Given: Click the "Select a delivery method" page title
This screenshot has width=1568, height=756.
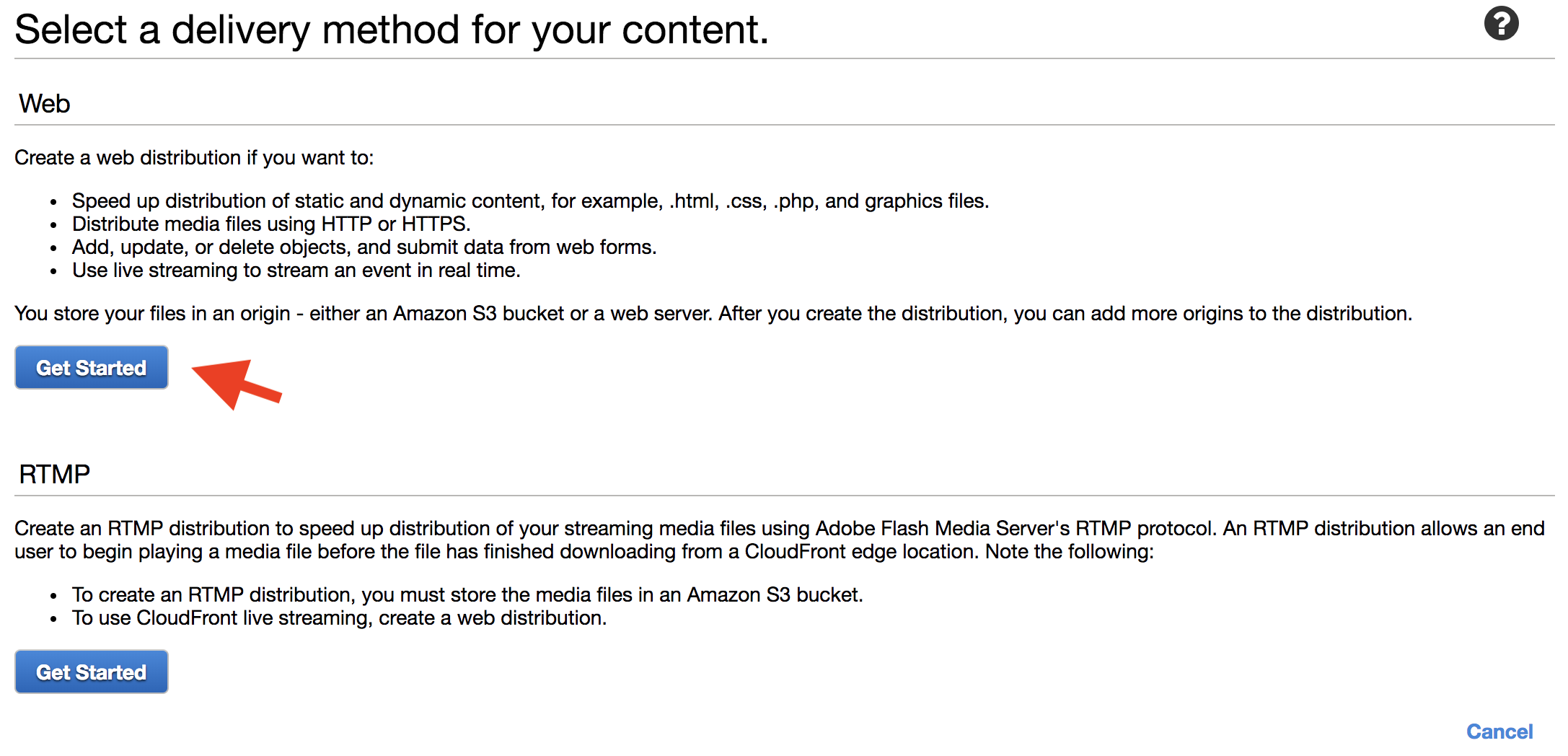Looking at the screenshot, I should 392,30.
